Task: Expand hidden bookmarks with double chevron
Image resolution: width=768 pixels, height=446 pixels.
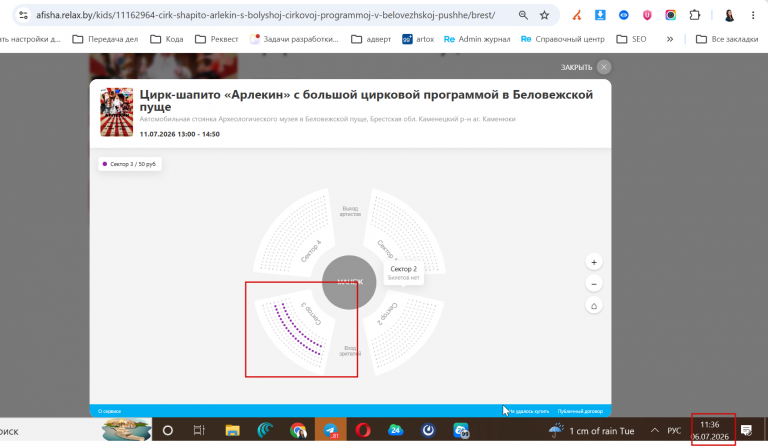Action: coord(670,39)
